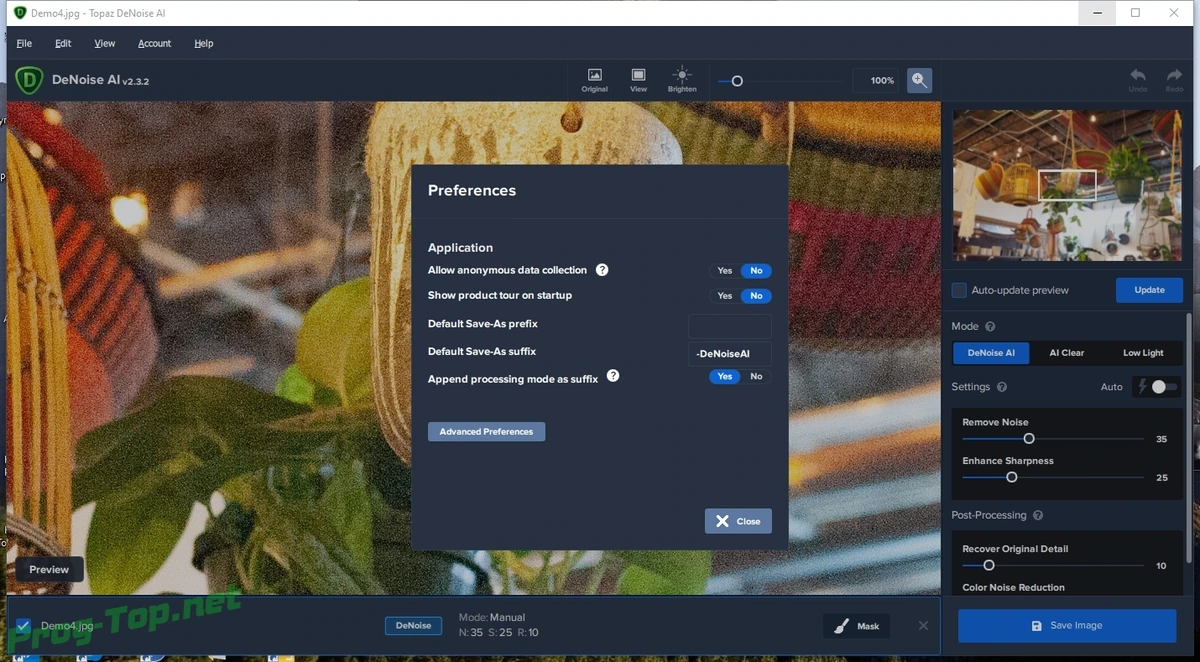The height and width of the screenshot is (662, 1200).
Task: Click the Redo arrow icon
Action: (x=1174, y=75)
